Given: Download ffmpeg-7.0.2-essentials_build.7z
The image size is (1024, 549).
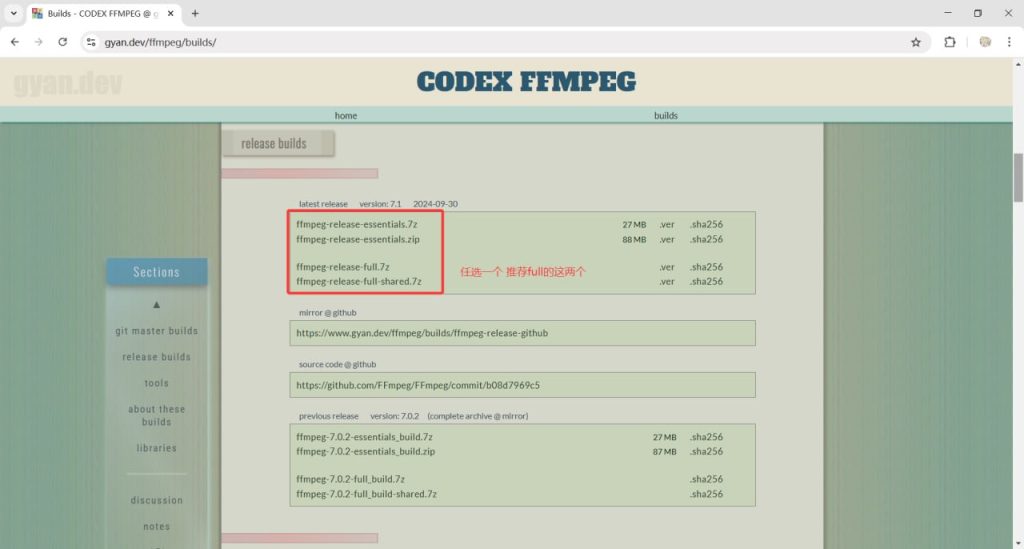Looking at the screenshot, I should point(364,437).
